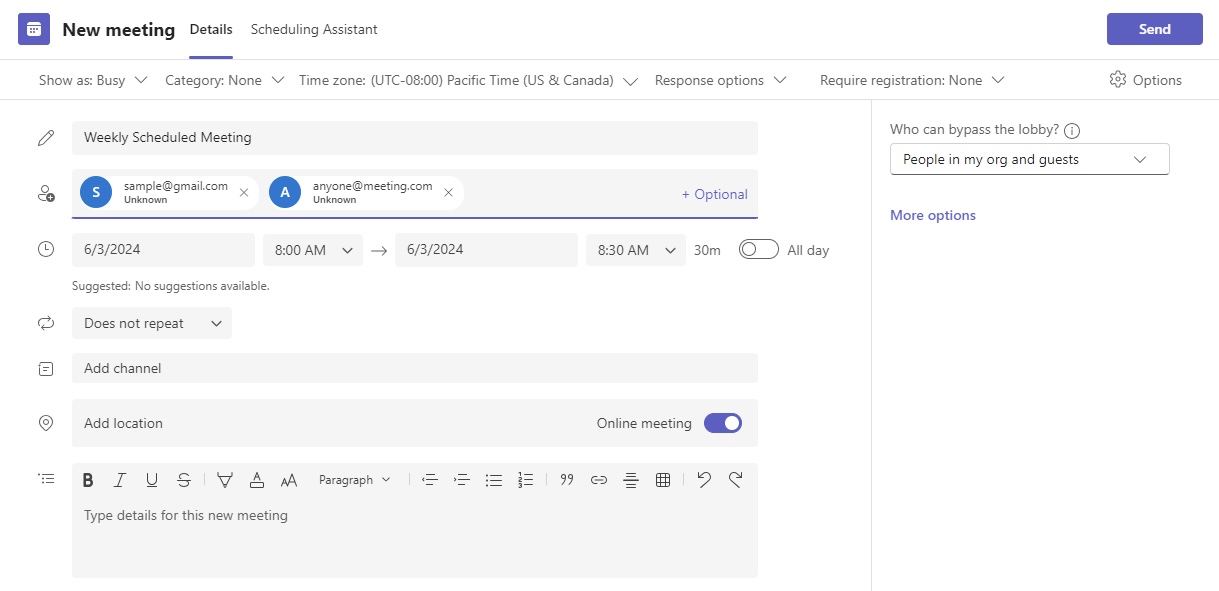Remove attendee anyone@meeting.com

(448, 193)
